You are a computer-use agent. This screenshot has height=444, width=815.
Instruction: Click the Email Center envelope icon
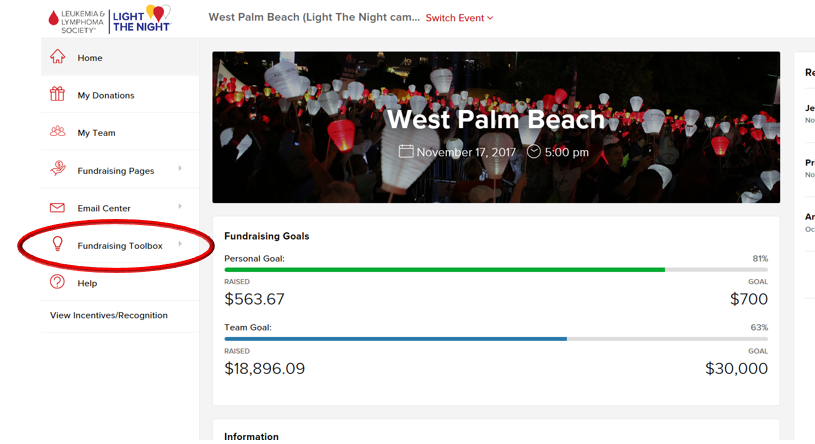(x=57, y=207)
